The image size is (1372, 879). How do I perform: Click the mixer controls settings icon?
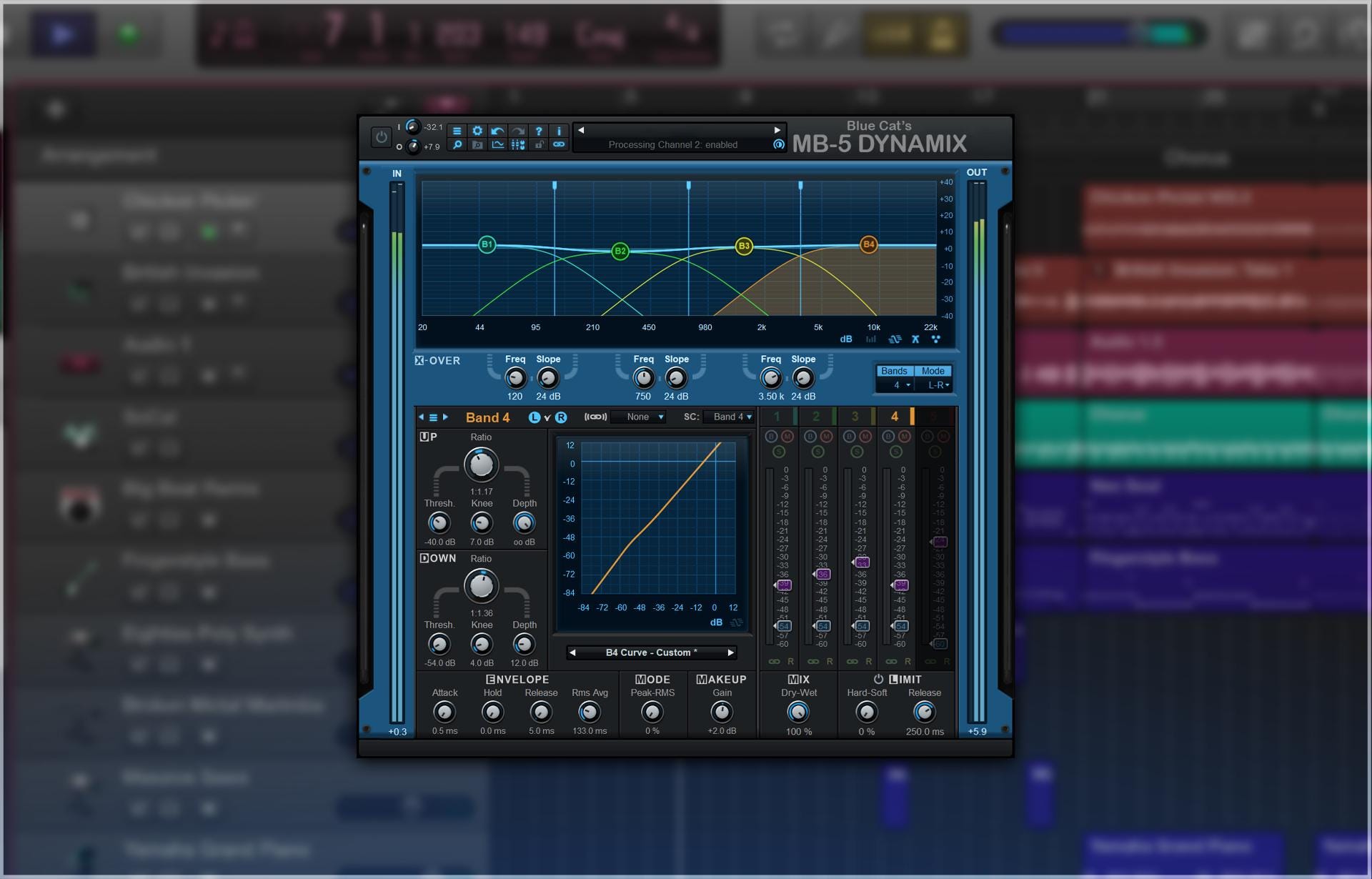click(518, 144)
